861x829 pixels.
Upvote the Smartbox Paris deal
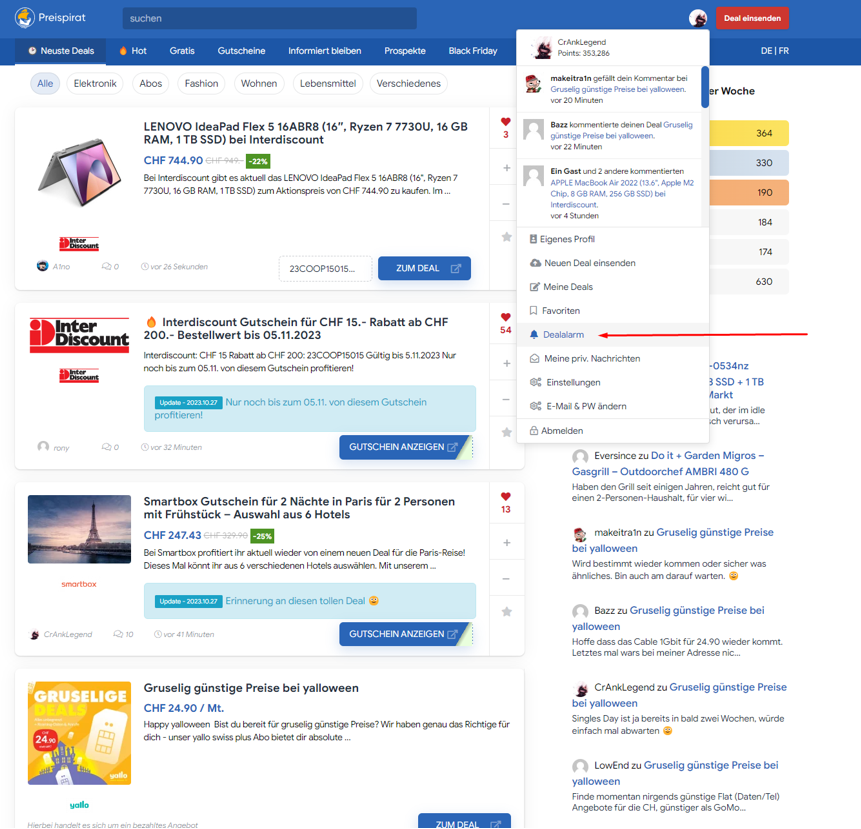click(506, 542)
